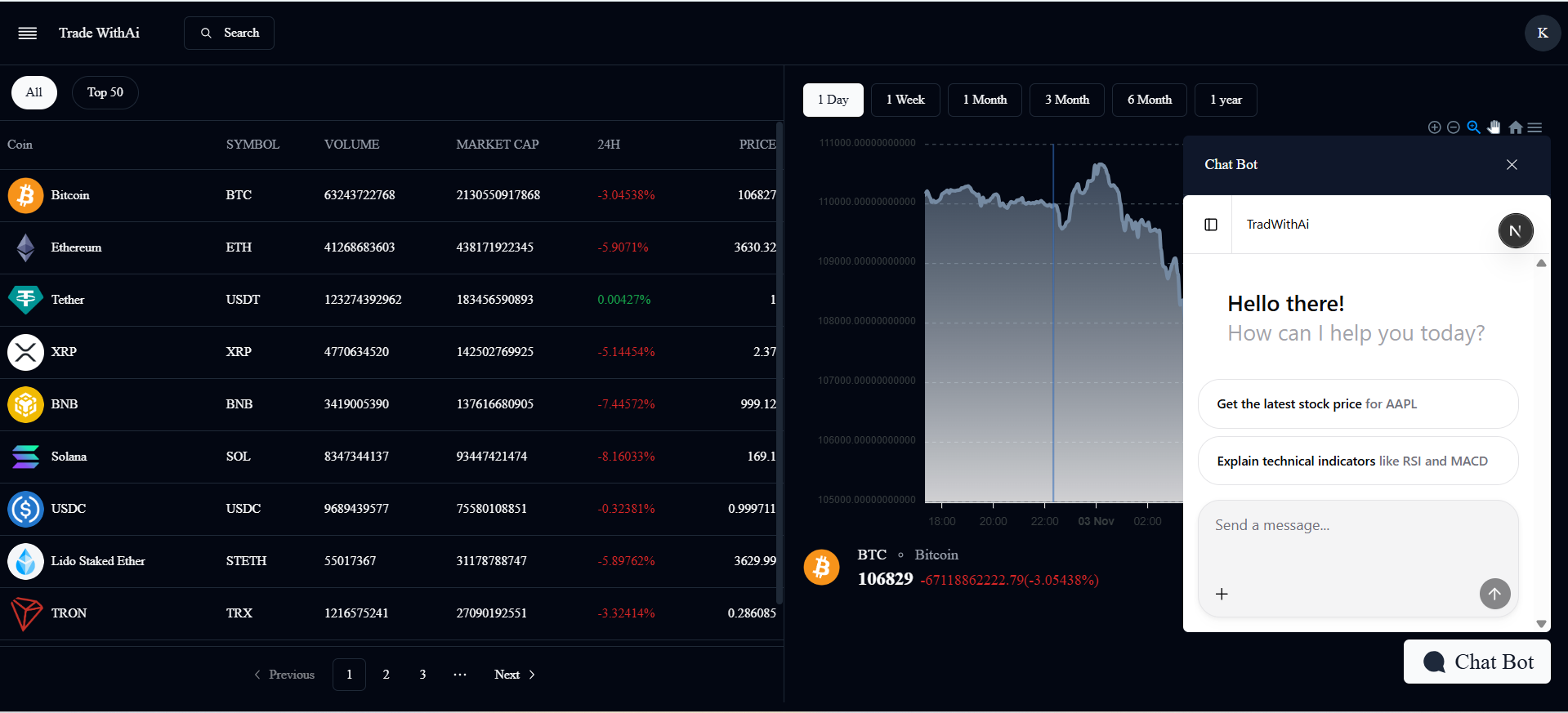Image resolution: width=1568 pixels, height=713 pixels.
Task: Go to the Previous page
Action: [x=284, y=675]
